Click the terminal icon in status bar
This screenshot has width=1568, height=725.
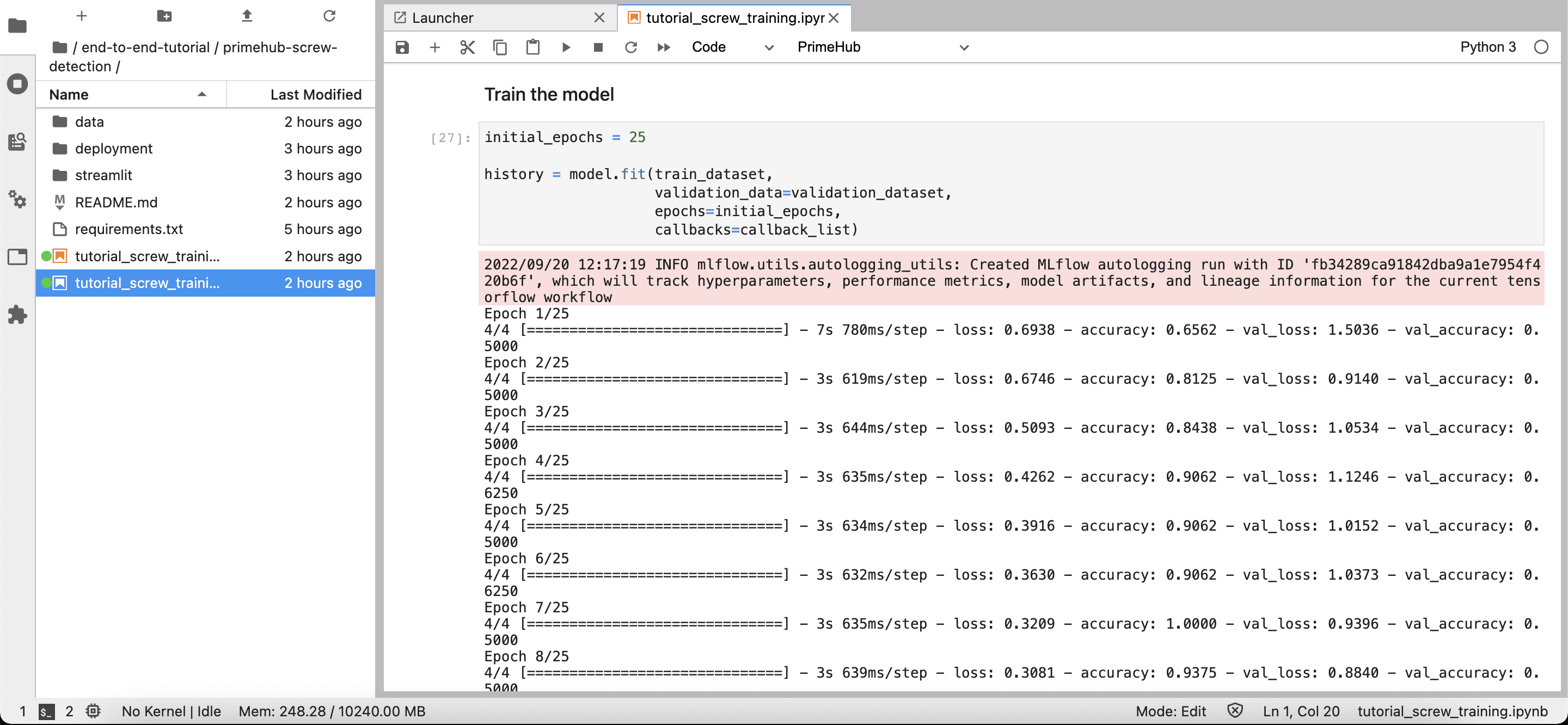(46, 711)
